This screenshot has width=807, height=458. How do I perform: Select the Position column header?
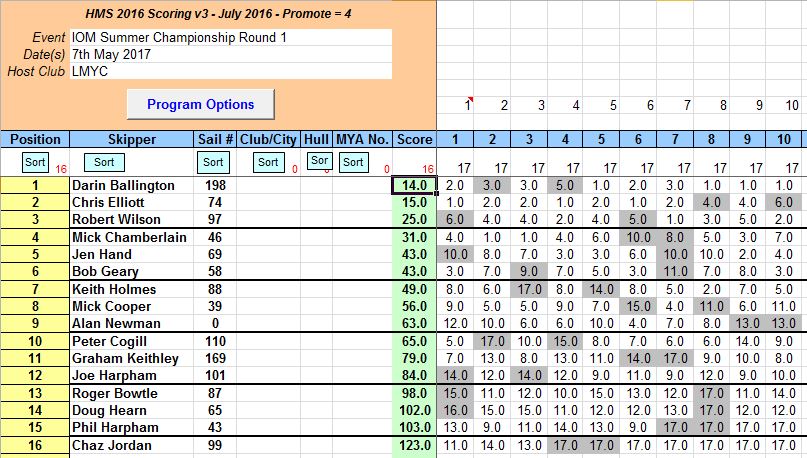pyautogui.click(x=33, y=139)
